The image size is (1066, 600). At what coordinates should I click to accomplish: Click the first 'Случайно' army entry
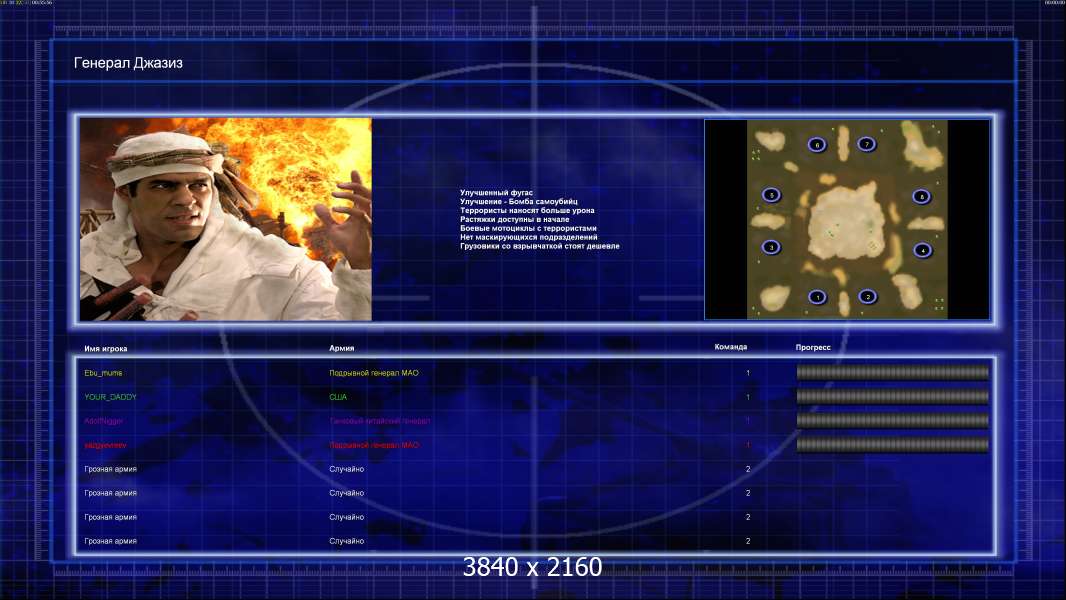coord(347,469)
